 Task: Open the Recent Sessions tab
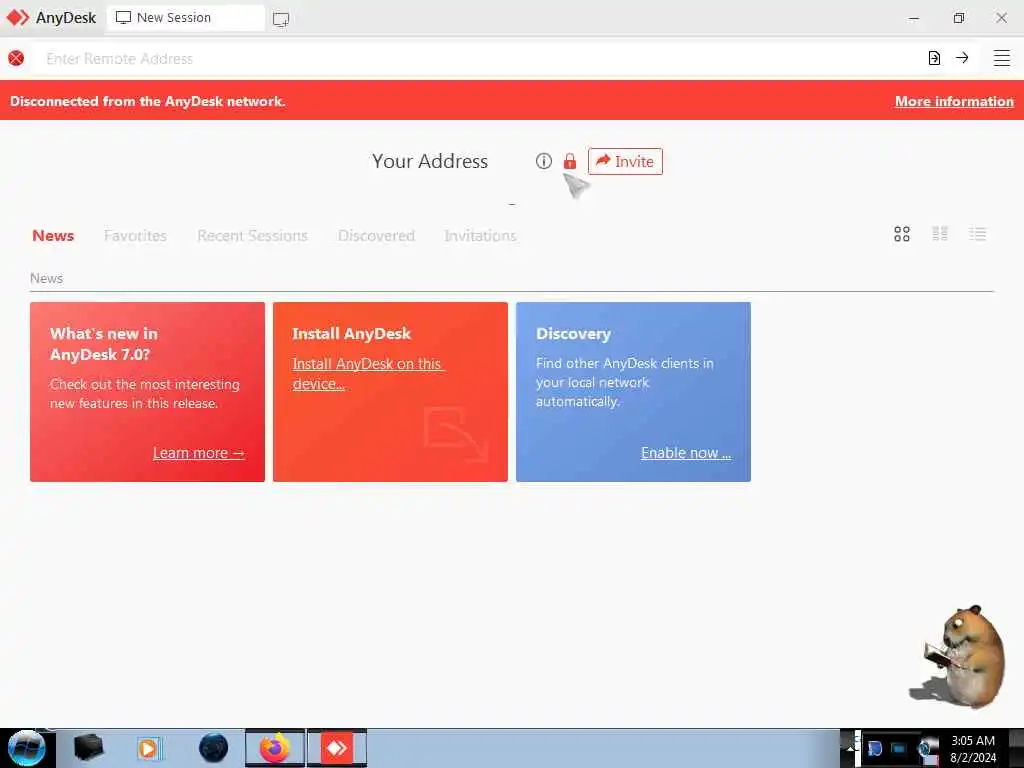[252, 236]
